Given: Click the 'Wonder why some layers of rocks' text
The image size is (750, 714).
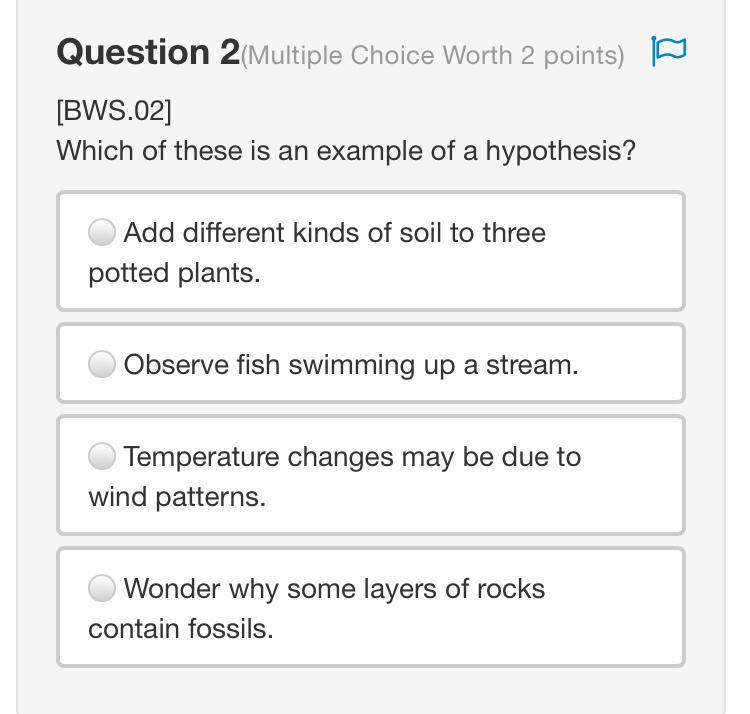Looking at the screenshot, I should 334,588.
